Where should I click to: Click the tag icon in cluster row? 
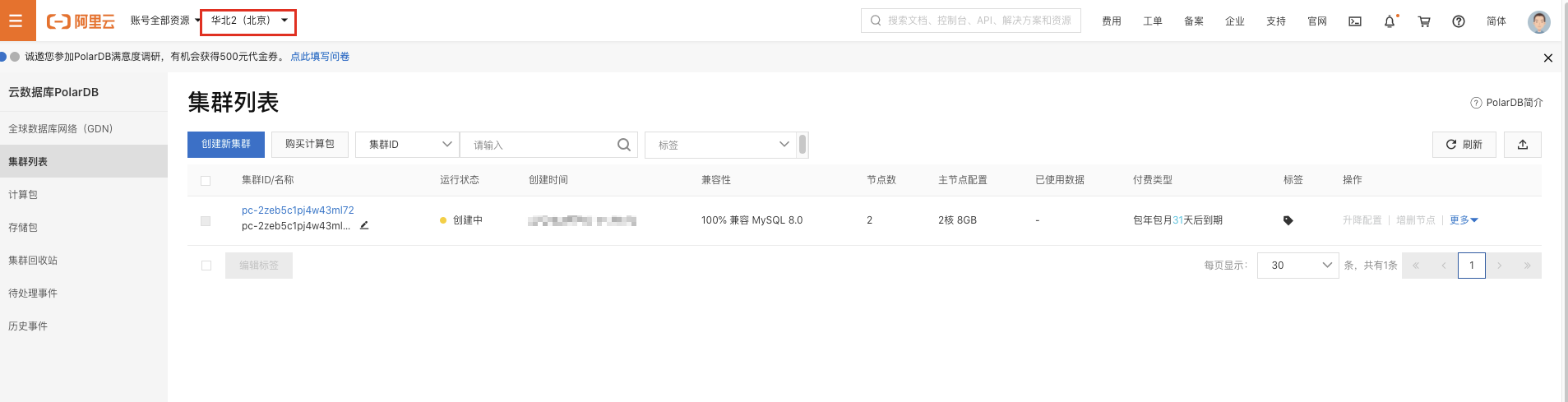coord(1288,220)
